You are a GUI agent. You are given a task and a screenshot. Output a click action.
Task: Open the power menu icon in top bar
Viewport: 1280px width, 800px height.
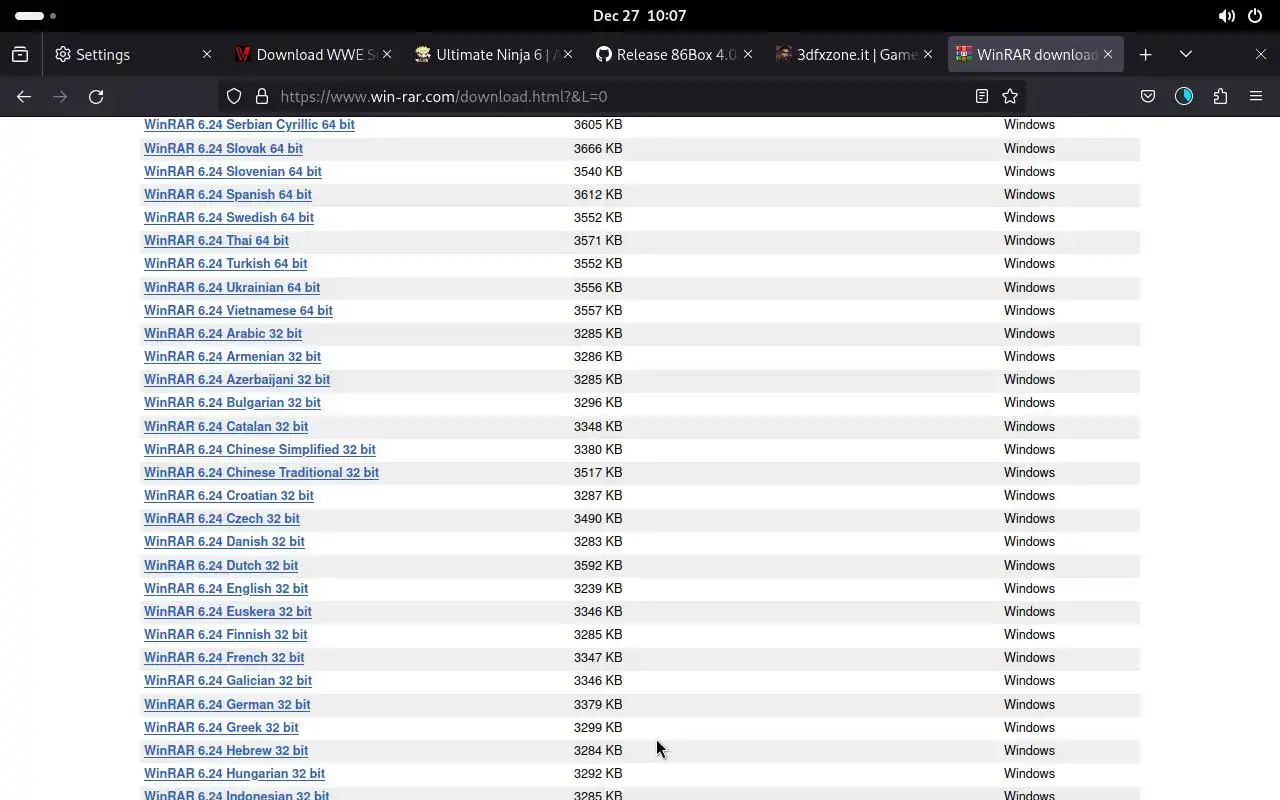(1255, 16)
